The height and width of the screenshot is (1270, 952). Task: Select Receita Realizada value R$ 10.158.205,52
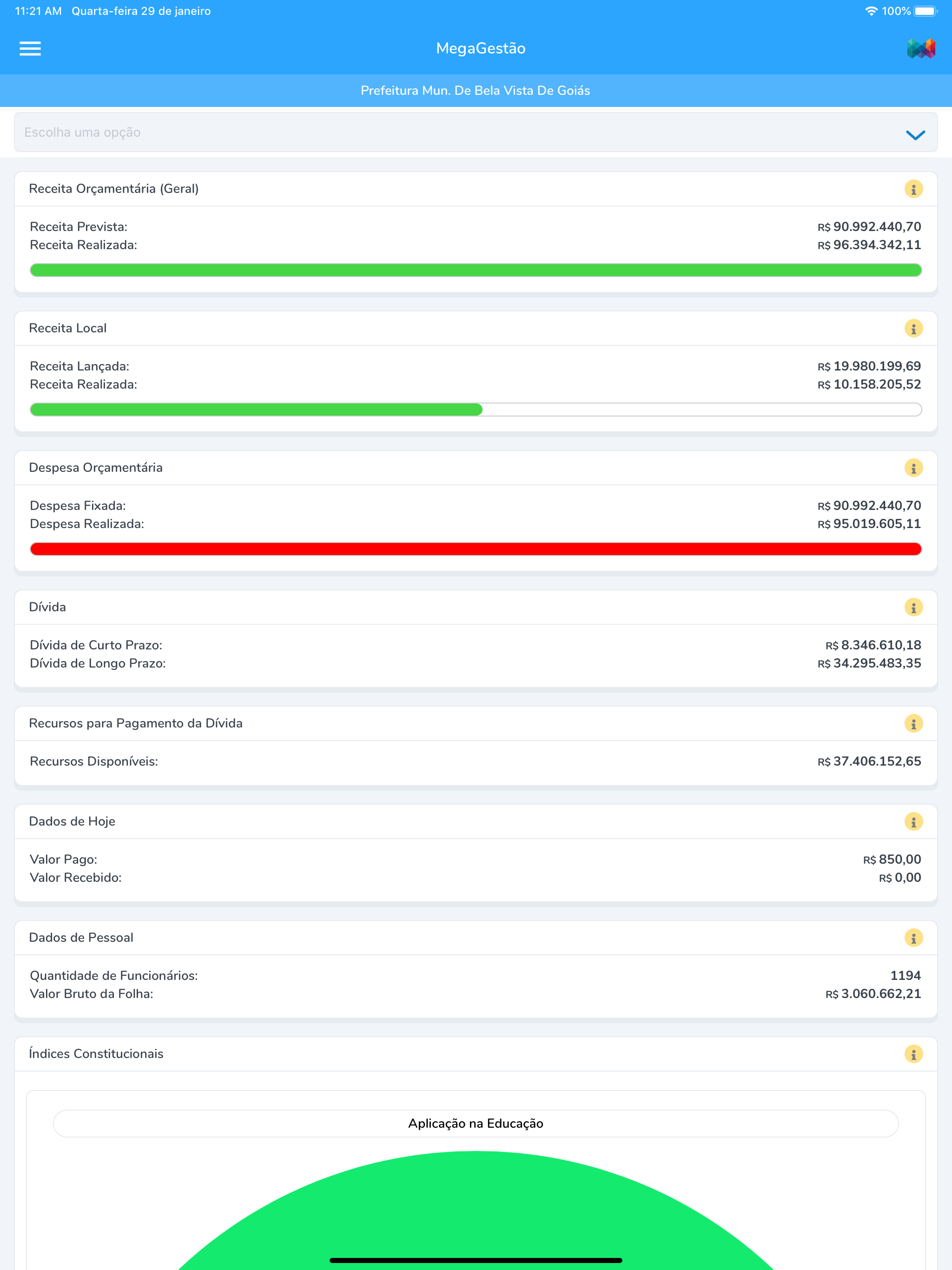(869, 385)
